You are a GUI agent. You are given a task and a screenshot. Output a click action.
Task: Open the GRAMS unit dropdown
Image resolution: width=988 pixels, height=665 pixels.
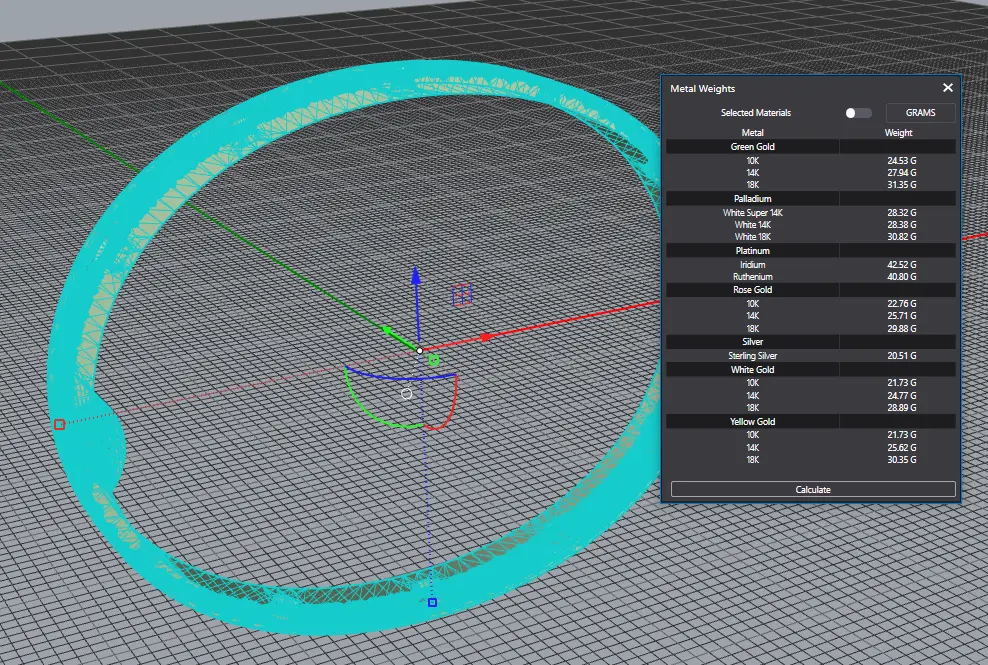921,113
